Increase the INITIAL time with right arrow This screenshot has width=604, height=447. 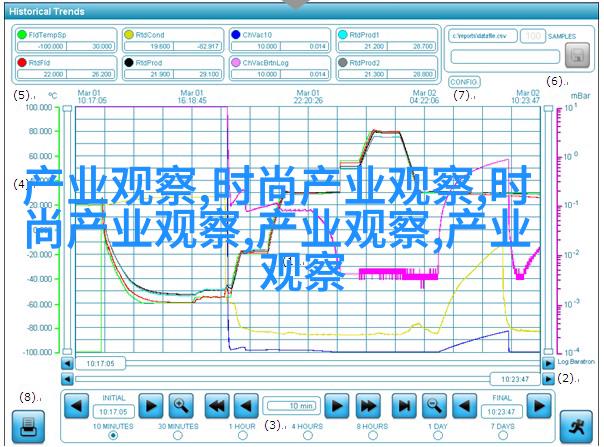pos(151,406)
